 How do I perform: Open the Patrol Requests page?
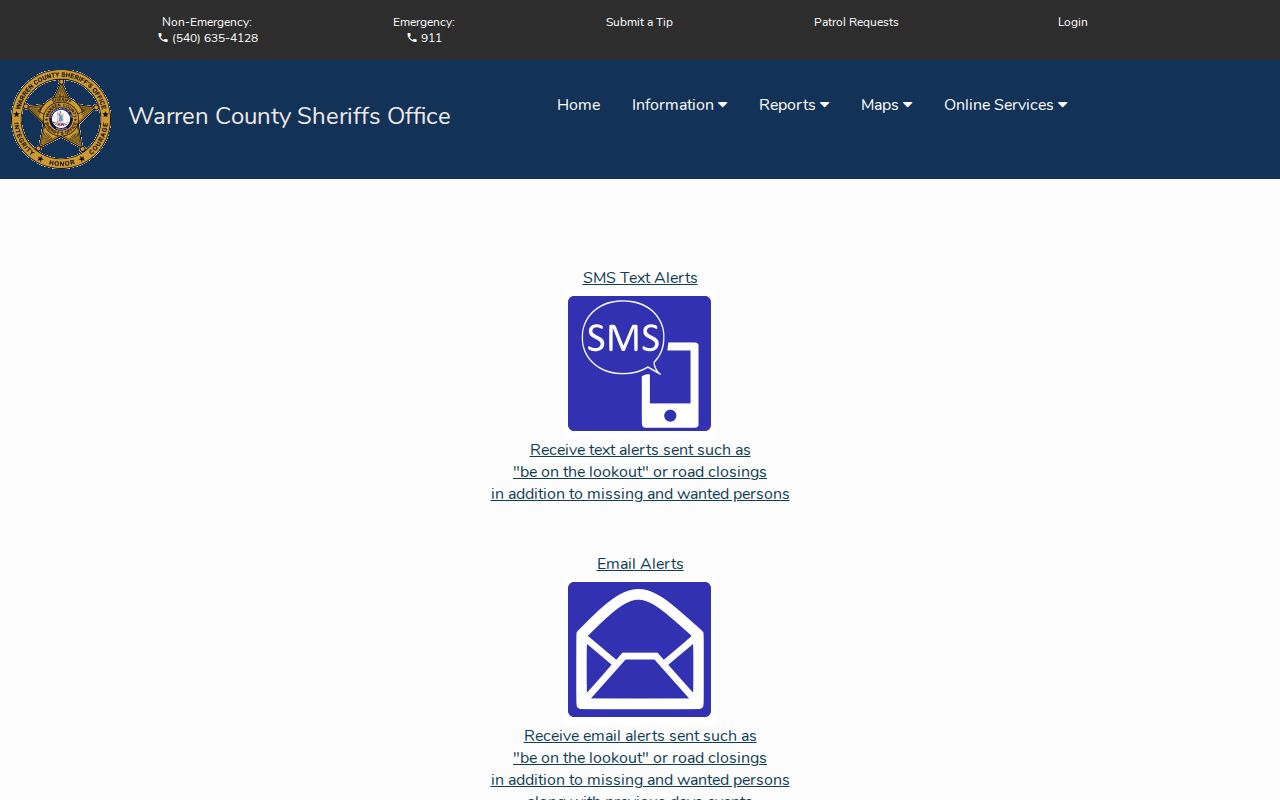coord(856,22)
